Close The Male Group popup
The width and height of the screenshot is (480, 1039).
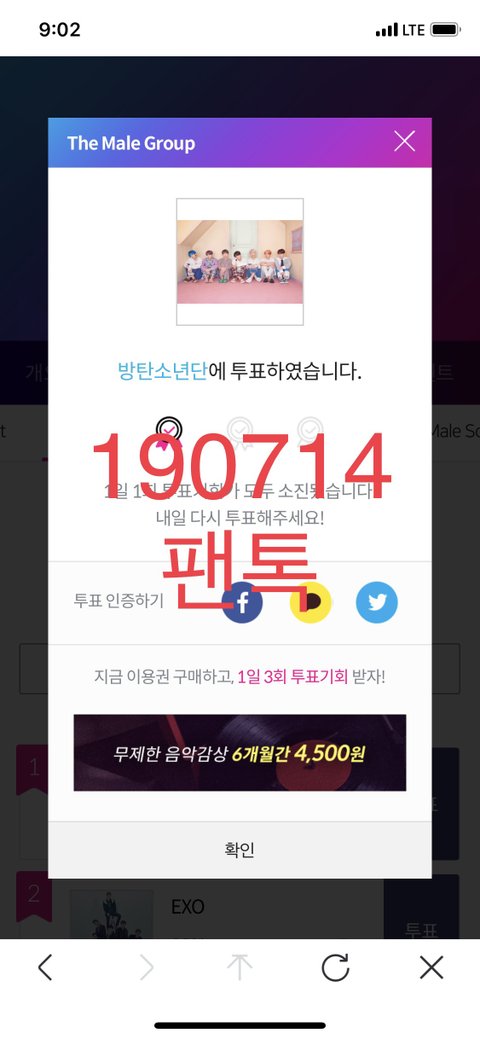(404, 141)
